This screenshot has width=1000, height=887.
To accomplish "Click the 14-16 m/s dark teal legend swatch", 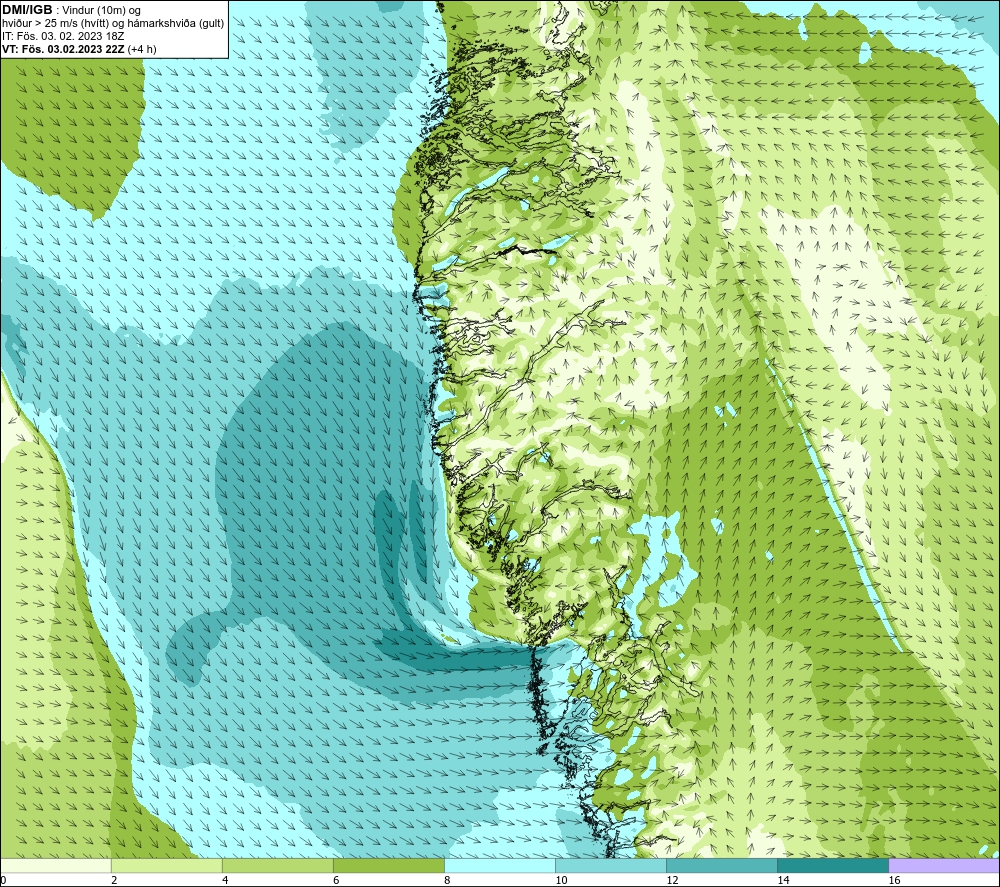I will pos(832,866).
